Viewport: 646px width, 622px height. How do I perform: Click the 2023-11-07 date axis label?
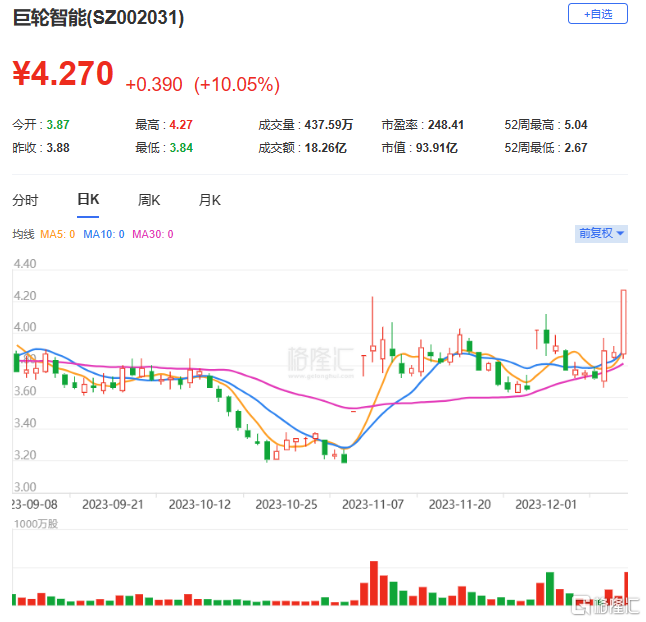pos(373,505)
